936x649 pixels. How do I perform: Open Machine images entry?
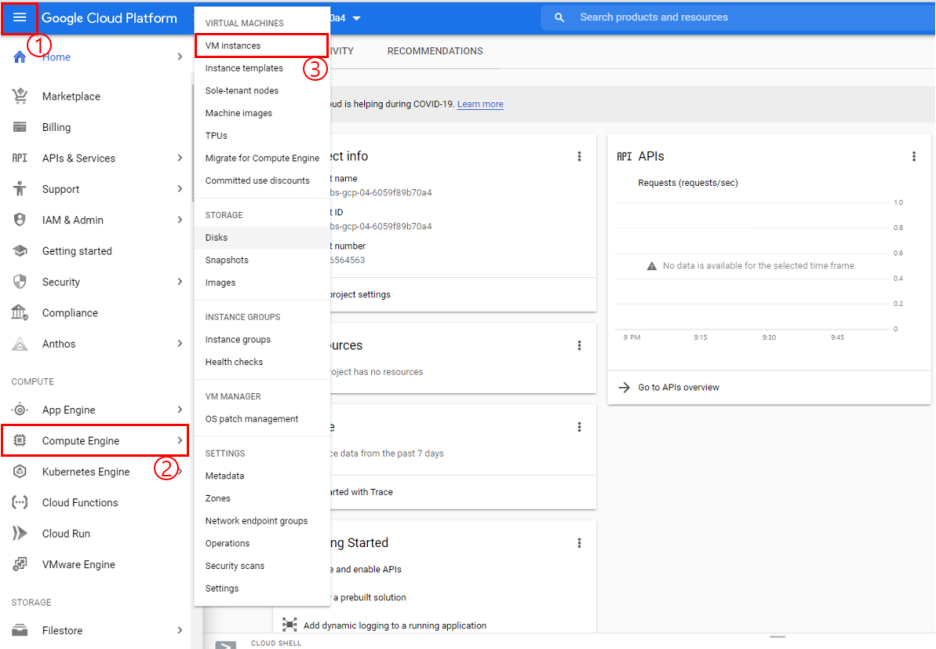(239, 113)
